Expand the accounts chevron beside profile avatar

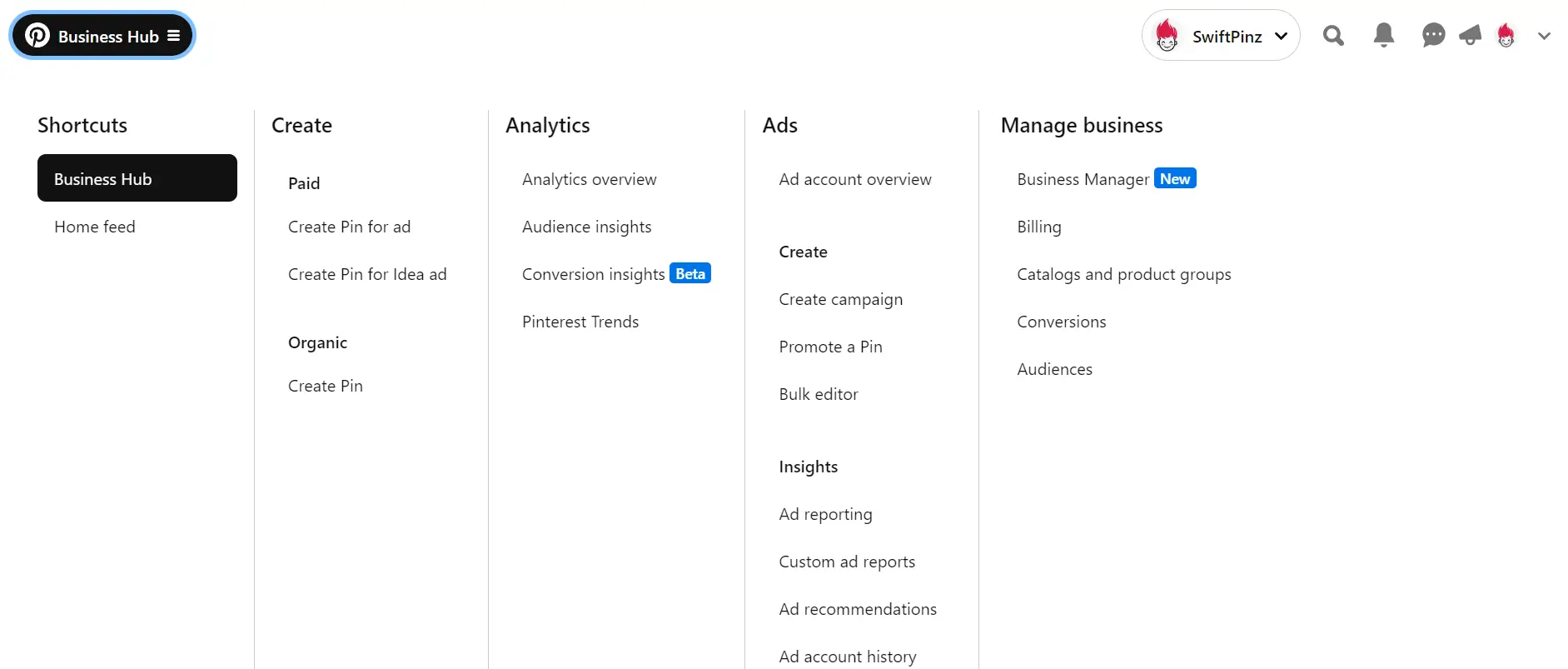pos(1544,36)
